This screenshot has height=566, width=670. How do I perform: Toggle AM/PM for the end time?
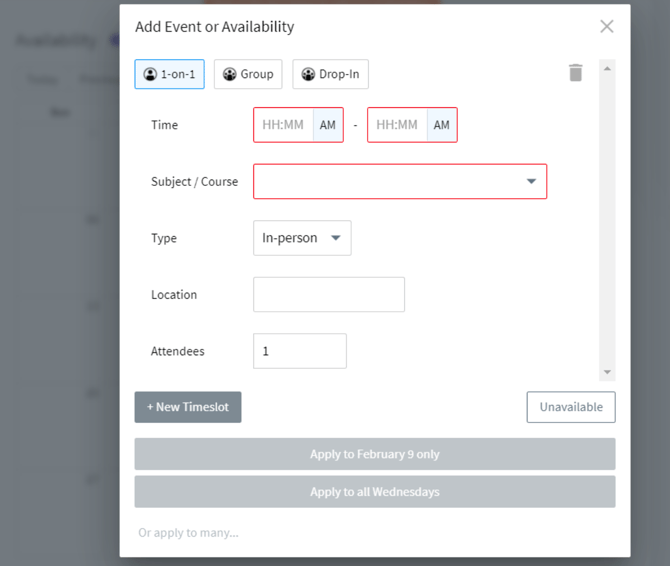pyautogui.click(x=442, y=125)
